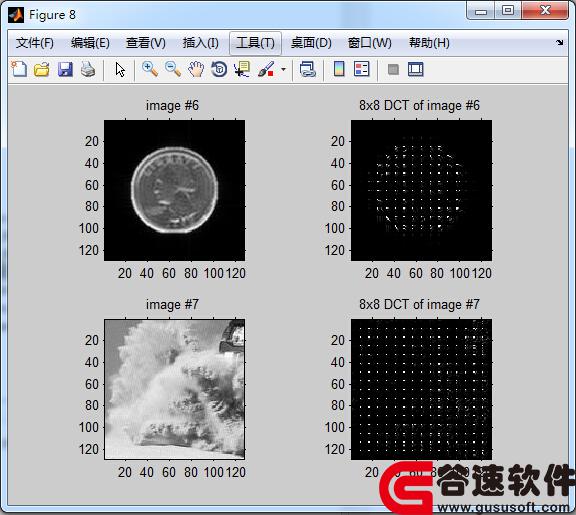Minimize the Figure 8 window
The image size is (576, 515).
click(x=480, y=11)
